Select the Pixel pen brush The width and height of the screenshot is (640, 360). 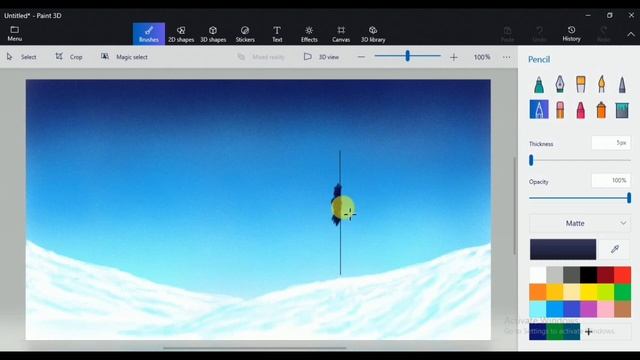[622, 84]
